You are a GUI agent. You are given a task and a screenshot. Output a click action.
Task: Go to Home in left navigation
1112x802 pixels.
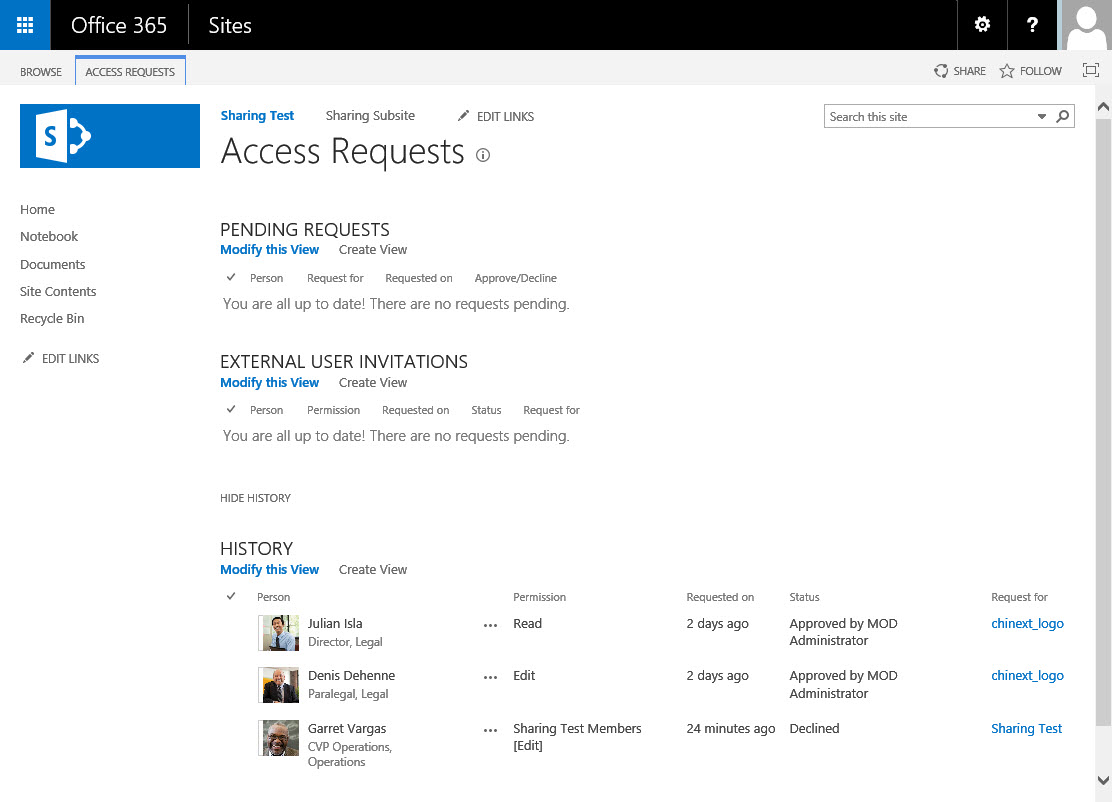click(x=38, y=209)
